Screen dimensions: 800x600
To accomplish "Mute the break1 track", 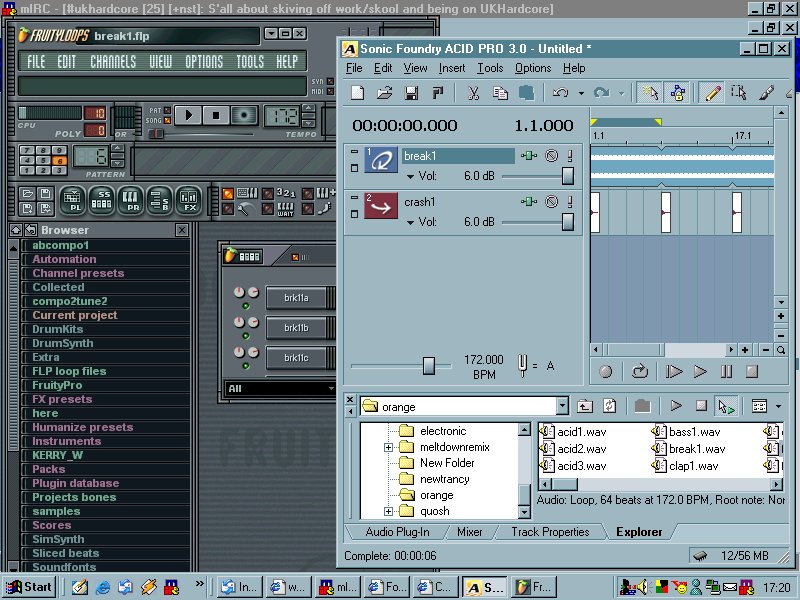I will point(551,156).
